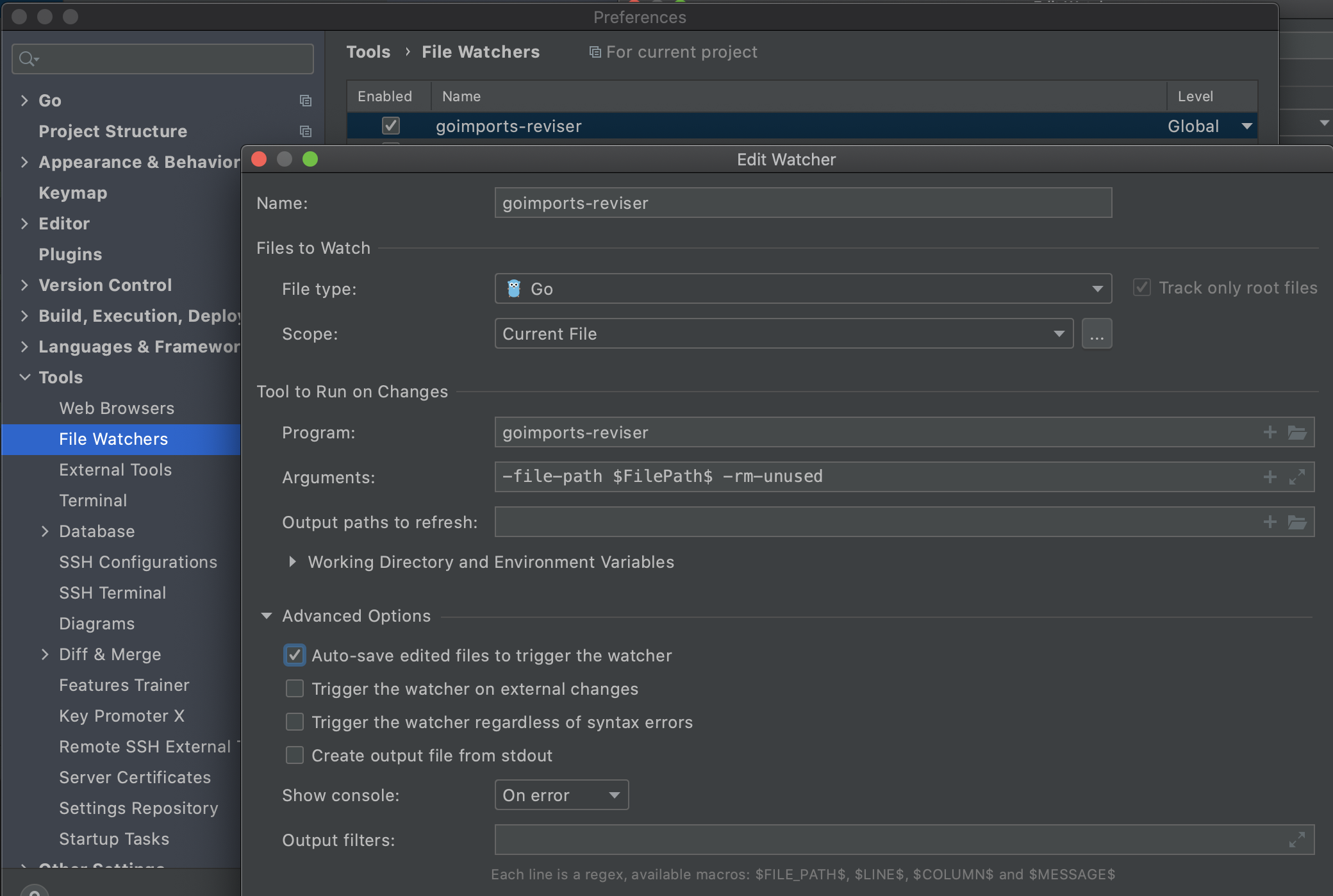Click the expand icon in Output filters field
1333x896 pixels.
1297,840
